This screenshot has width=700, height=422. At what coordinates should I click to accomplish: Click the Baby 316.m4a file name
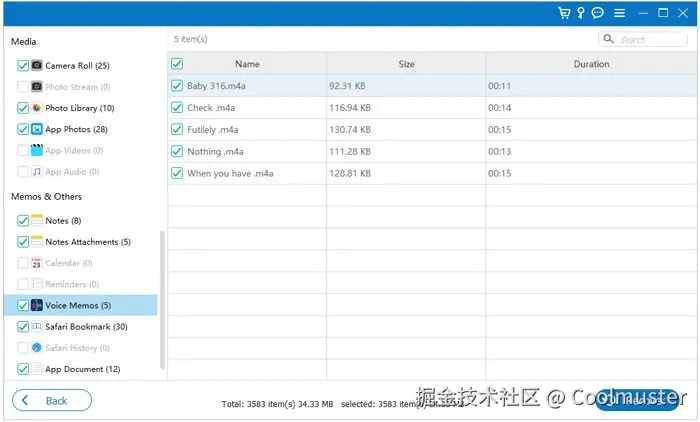(216, 86)
